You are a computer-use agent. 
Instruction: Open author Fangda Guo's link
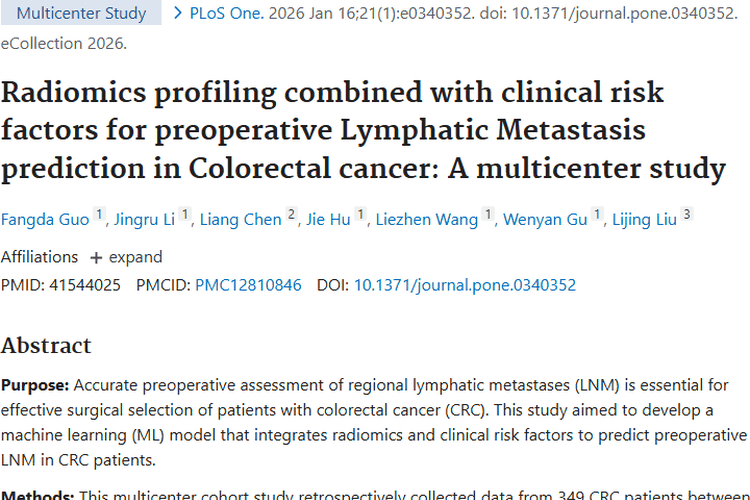tap(44, 220)
